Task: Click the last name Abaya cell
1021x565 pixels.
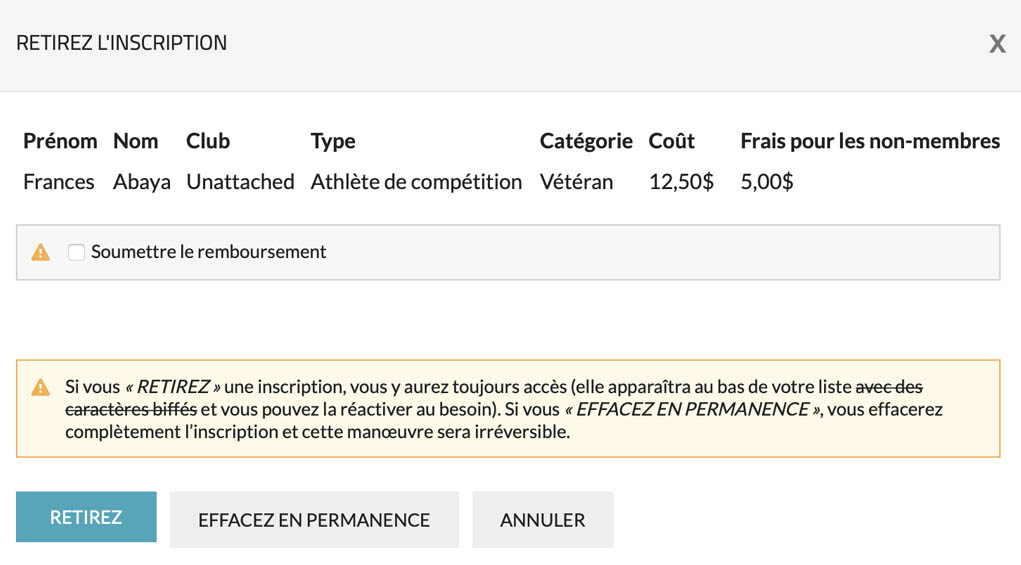Action: click(x=142, y=182)
